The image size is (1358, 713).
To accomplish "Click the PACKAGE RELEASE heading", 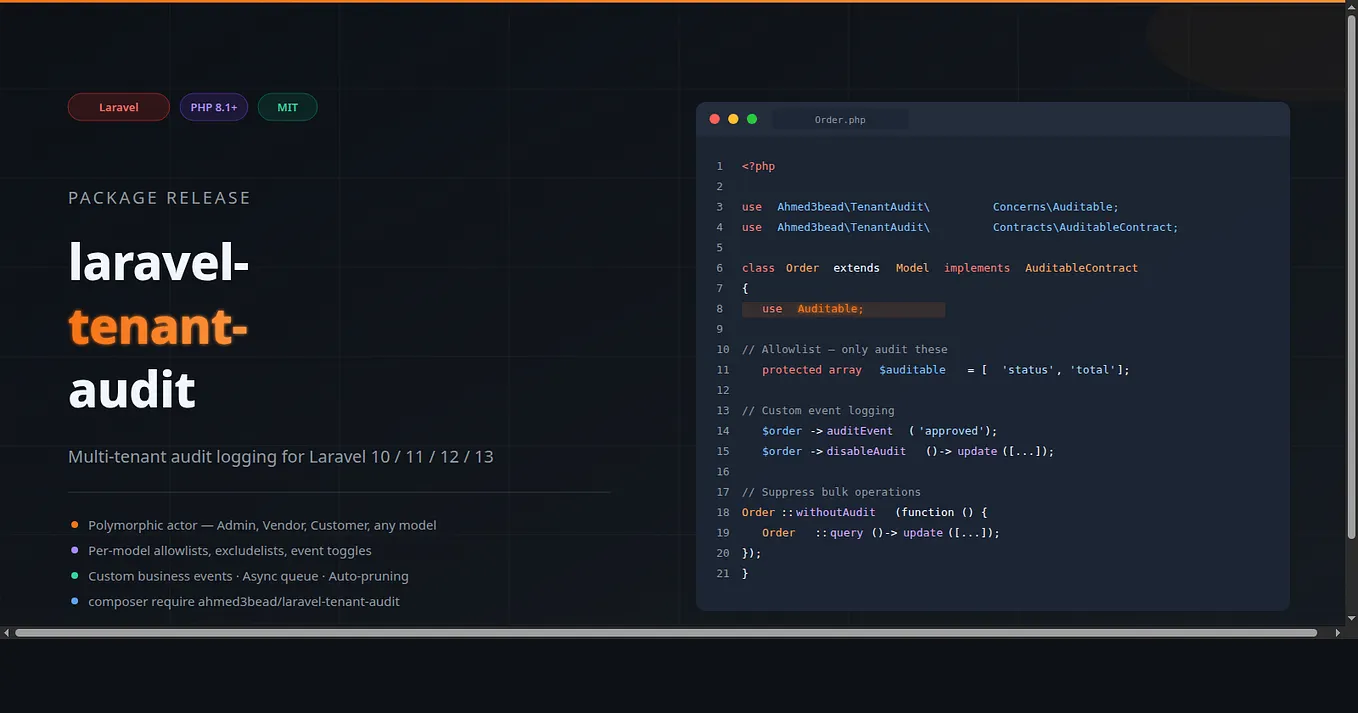I will 159,198.
